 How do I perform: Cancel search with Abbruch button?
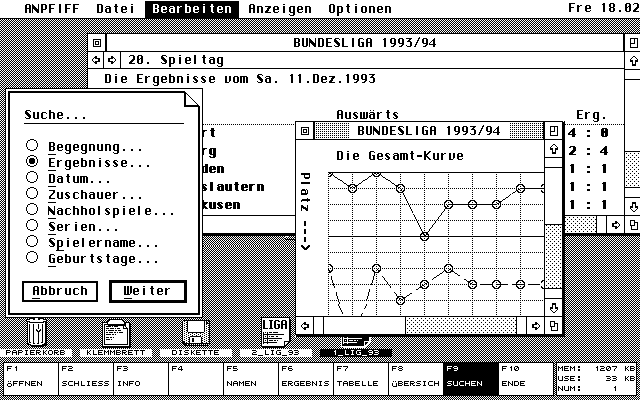pos(61,291)
